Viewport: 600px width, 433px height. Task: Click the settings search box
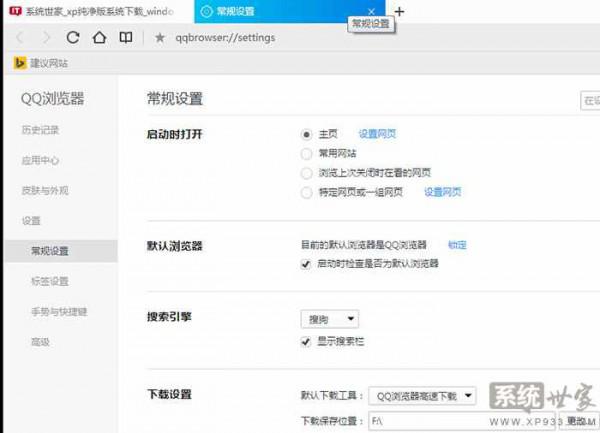point(590,101)
